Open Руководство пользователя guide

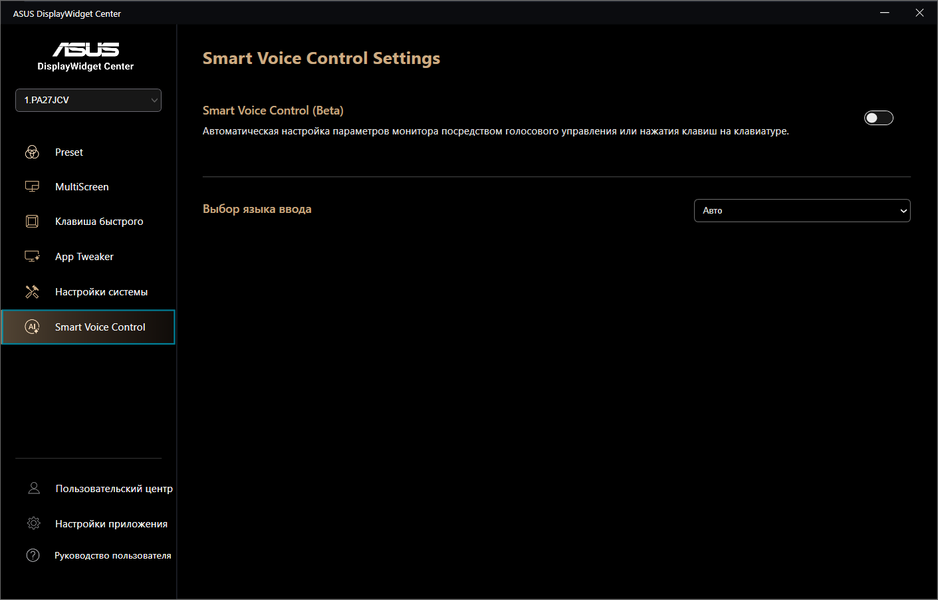coord(113,555)
